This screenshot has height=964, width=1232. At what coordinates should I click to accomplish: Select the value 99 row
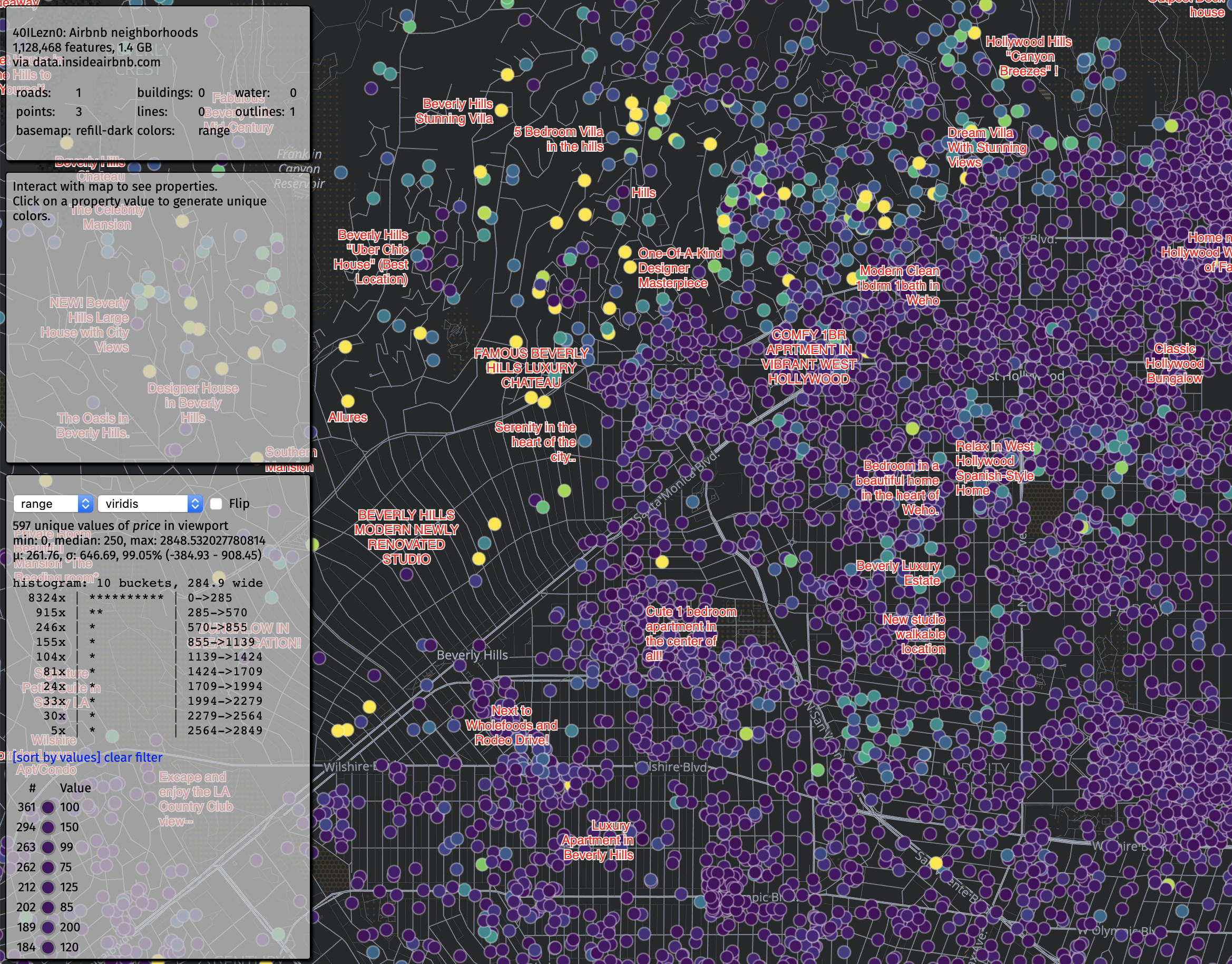tap(66, 847)
